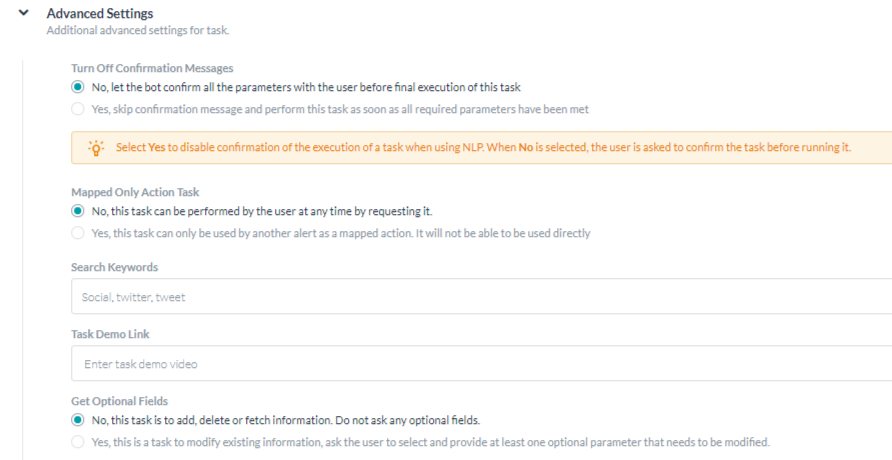Select 'Yes, skip confirmation message' radio
The width and height of the screenshot is (892, 460).
78,109
